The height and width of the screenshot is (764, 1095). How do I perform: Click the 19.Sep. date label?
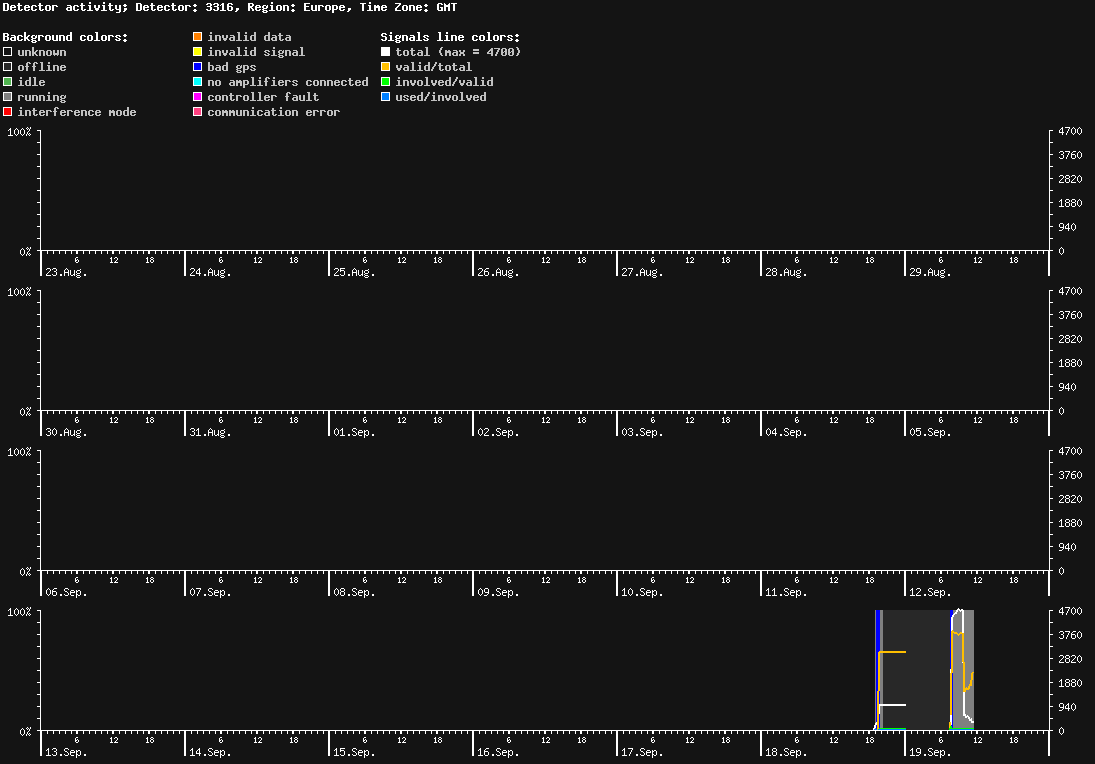click(x=930, y=752)
